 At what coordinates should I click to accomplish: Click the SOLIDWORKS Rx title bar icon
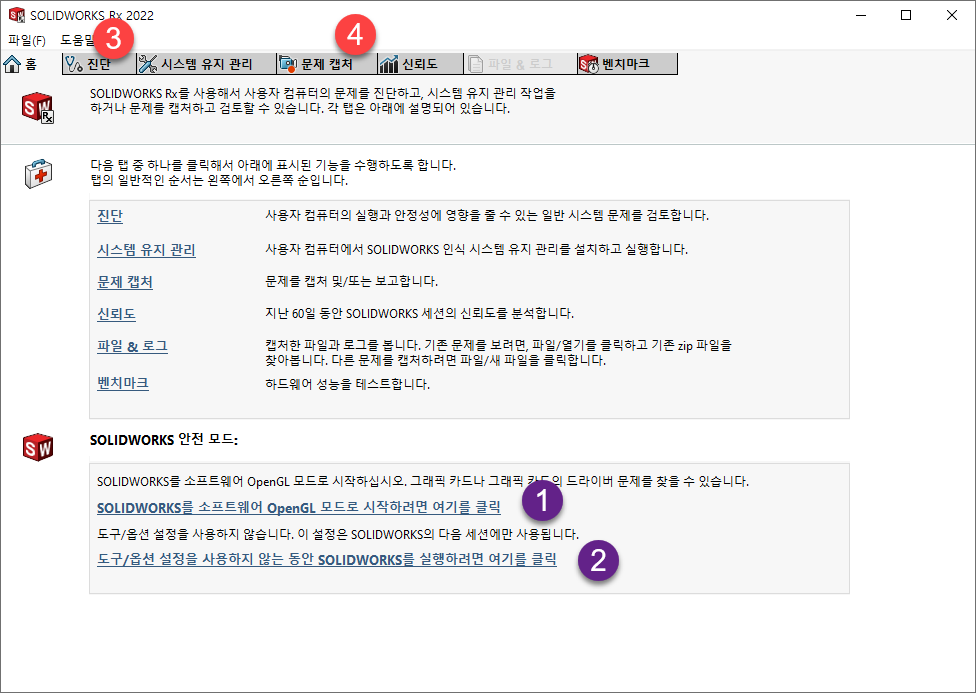tap(17, 15)
